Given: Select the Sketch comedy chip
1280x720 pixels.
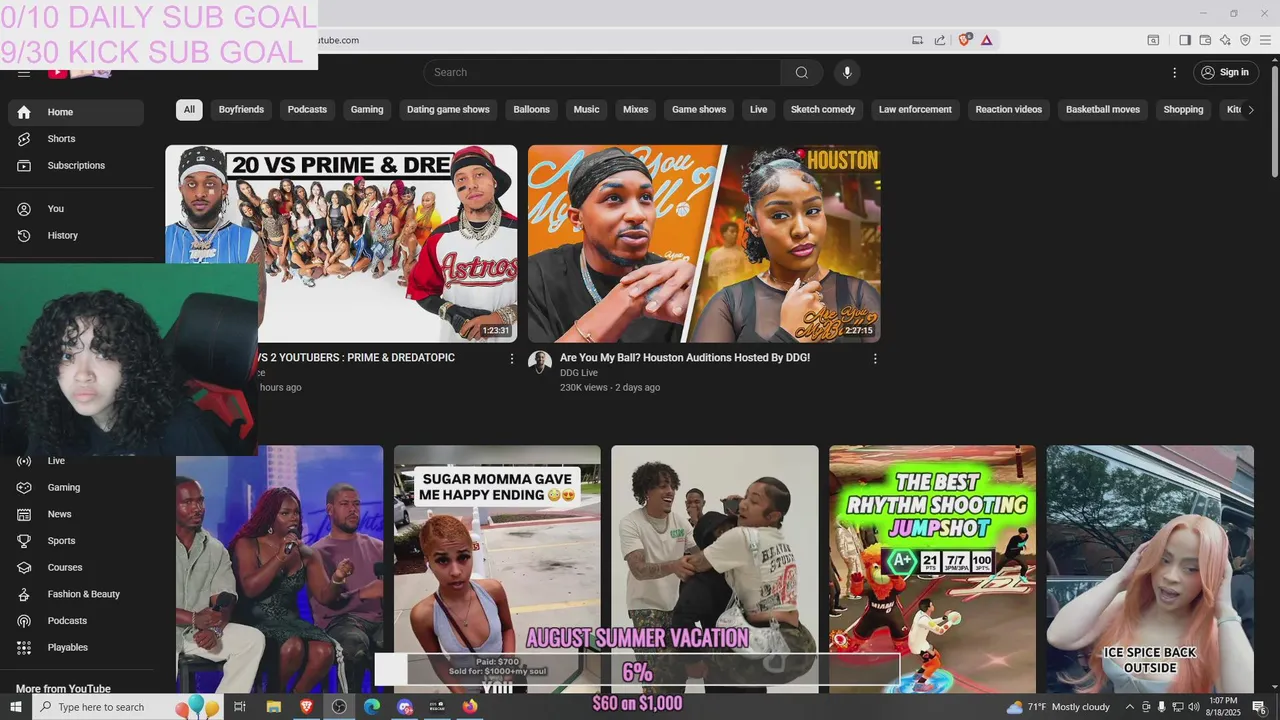Looking at the screenshot, I should click(x=823, y=110).
